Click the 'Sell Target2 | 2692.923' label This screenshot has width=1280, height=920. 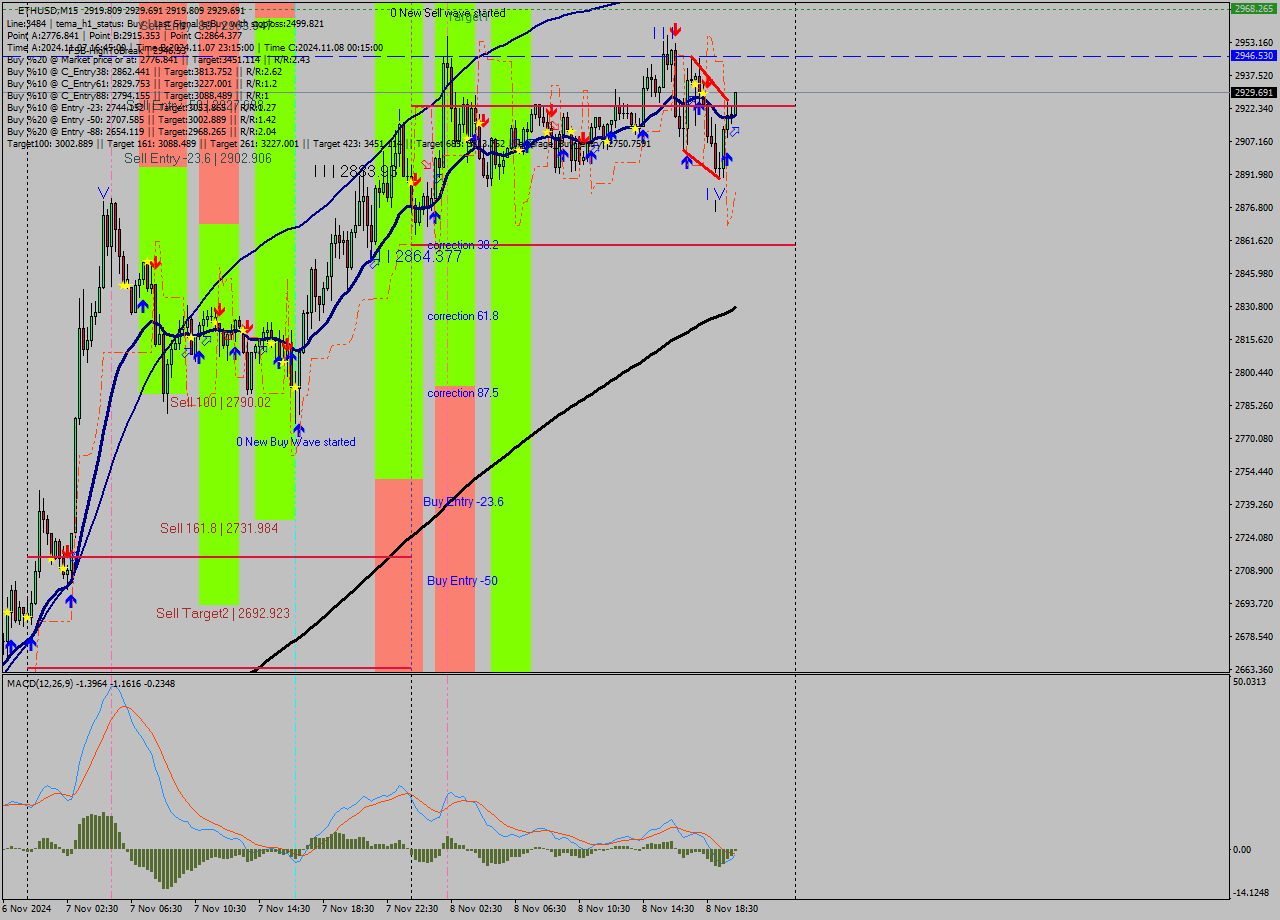pos(223,613)
